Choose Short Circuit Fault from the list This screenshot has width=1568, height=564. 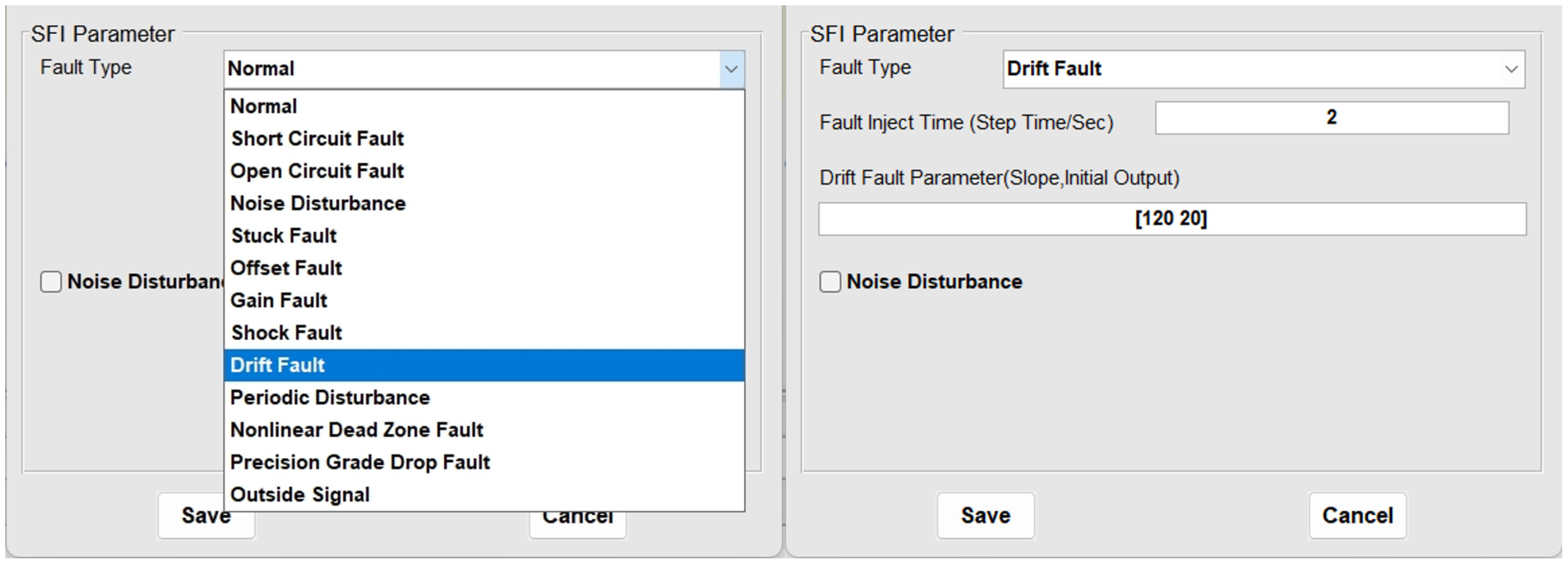[317, 139]
